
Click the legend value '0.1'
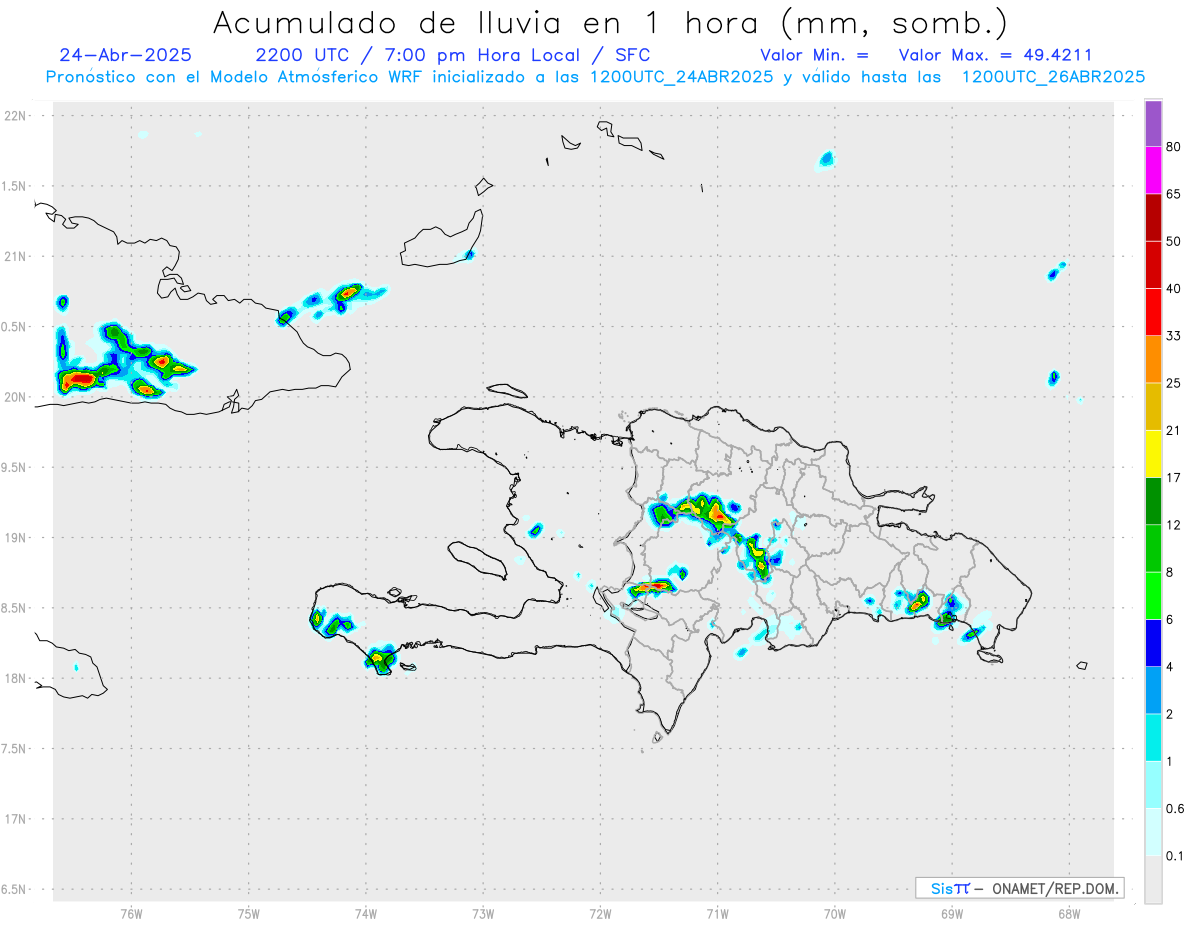pyautogui.click(x=1176, y=856)
